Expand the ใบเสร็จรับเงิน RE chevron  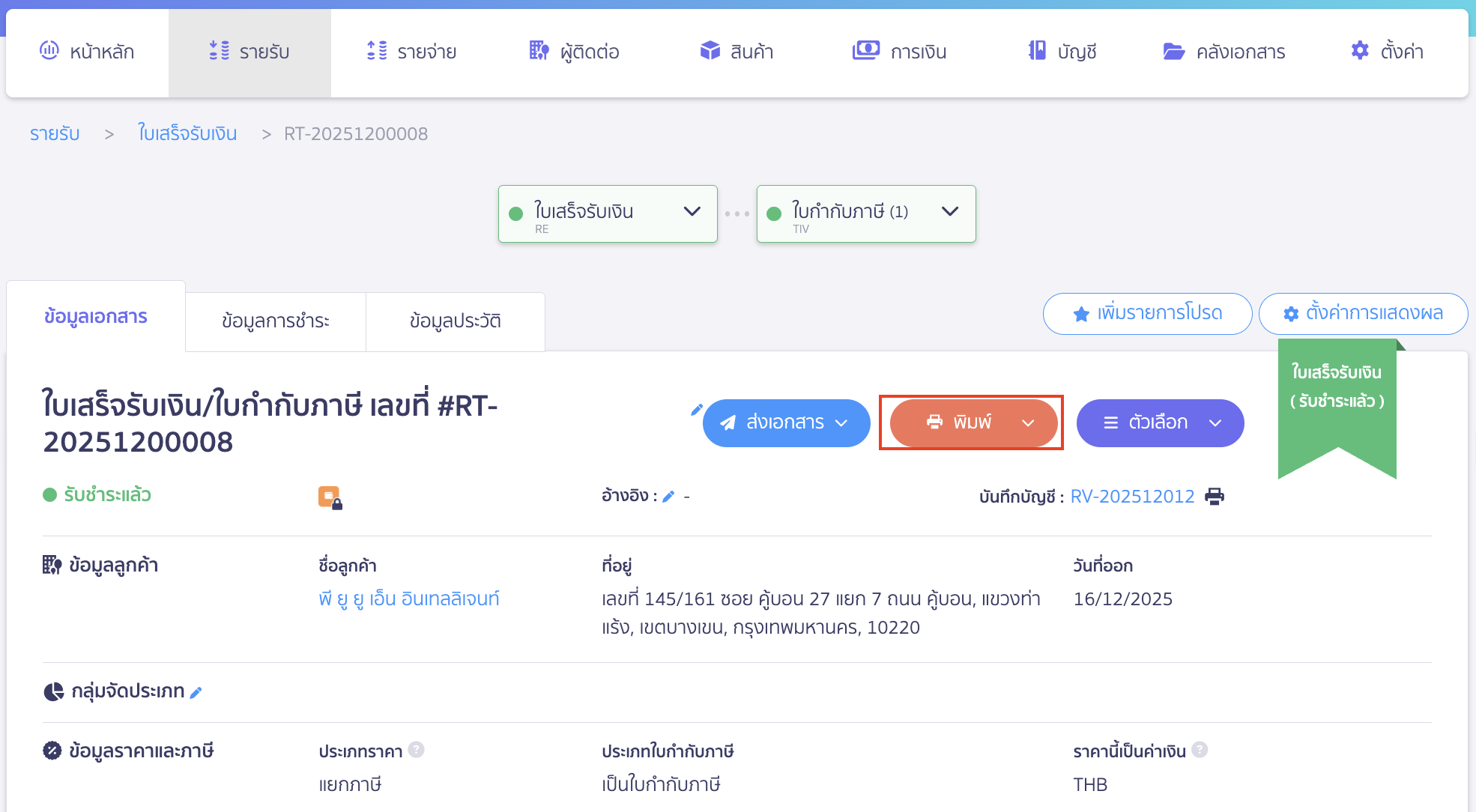coord(691,212)
